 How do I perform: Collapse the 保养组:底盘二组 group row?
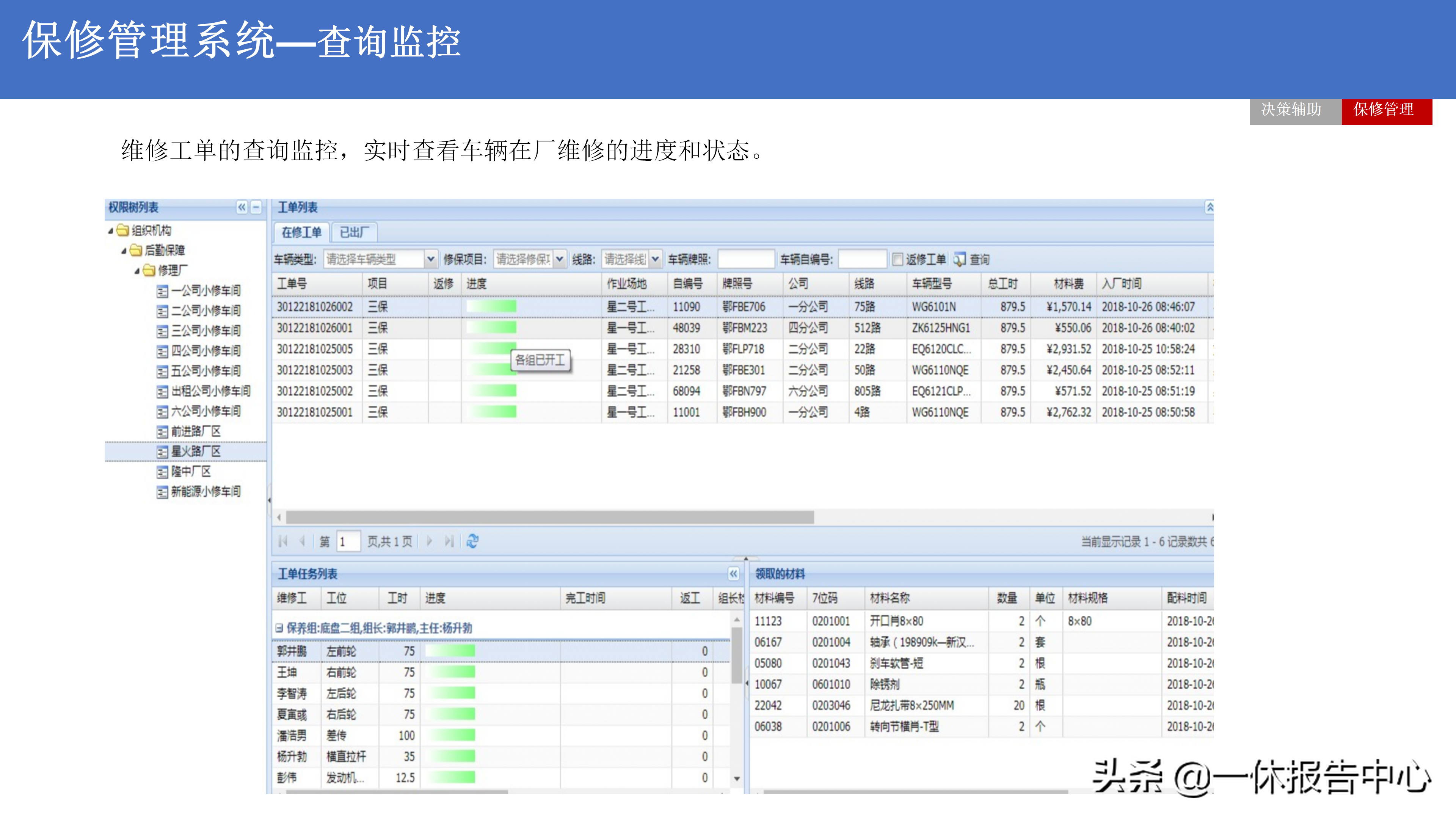[279, 628]
